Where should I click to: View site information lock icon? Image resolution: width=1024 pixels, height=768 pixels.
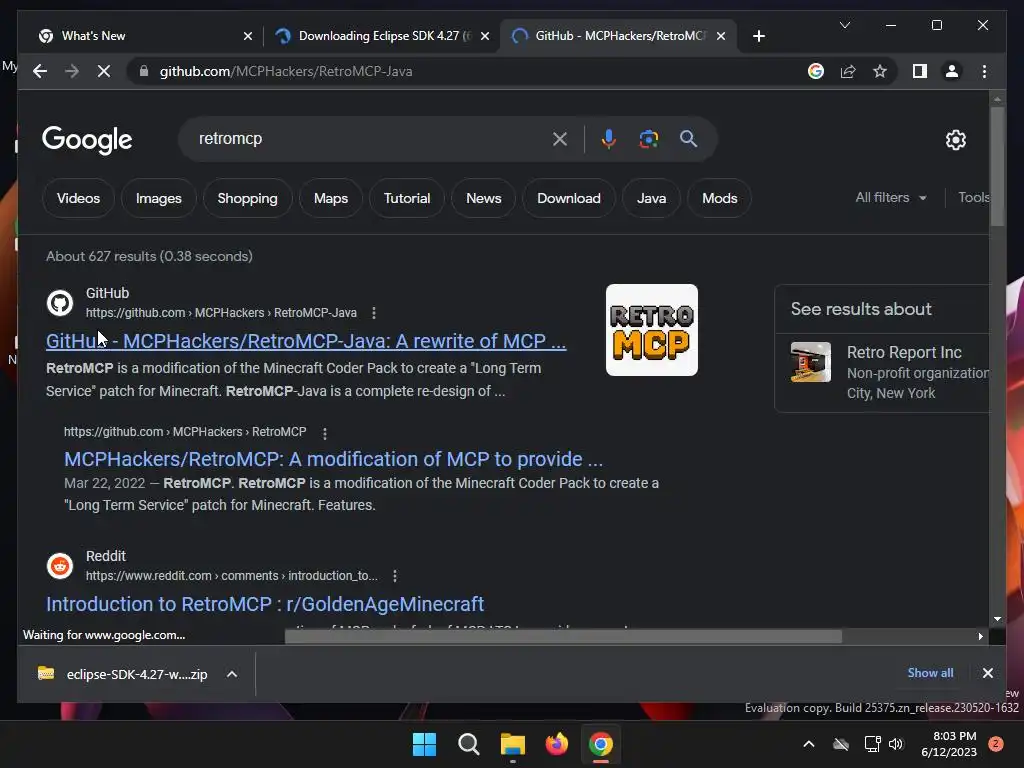[144, 71]
